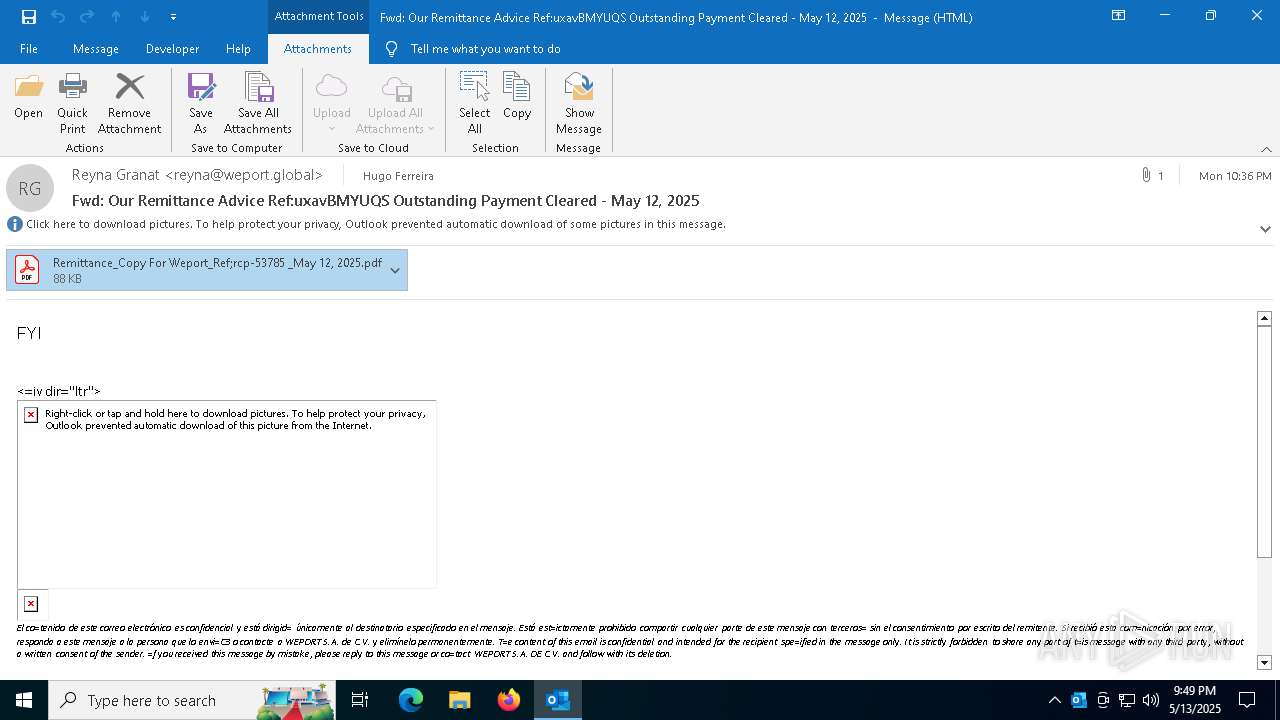The width and height of the screenshot is (1280, 720).
Task: Click the small blocked image icon below
Action: (31, 604)
